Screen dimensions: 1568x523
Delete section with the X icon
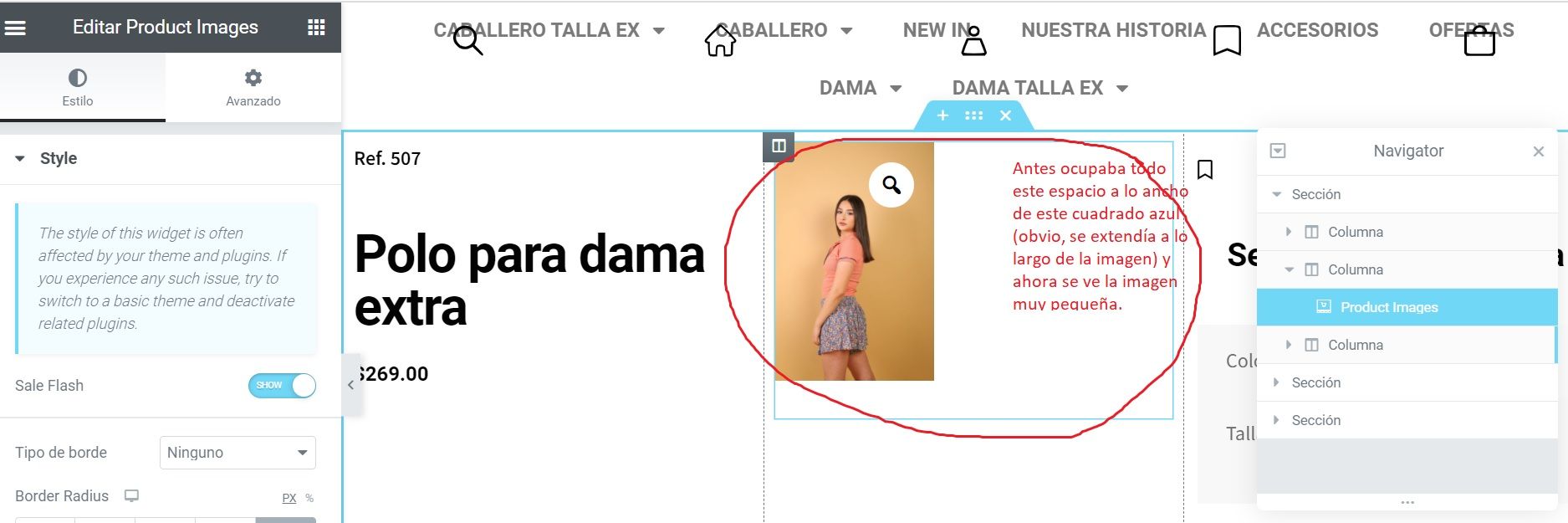tap(1006, 115)
